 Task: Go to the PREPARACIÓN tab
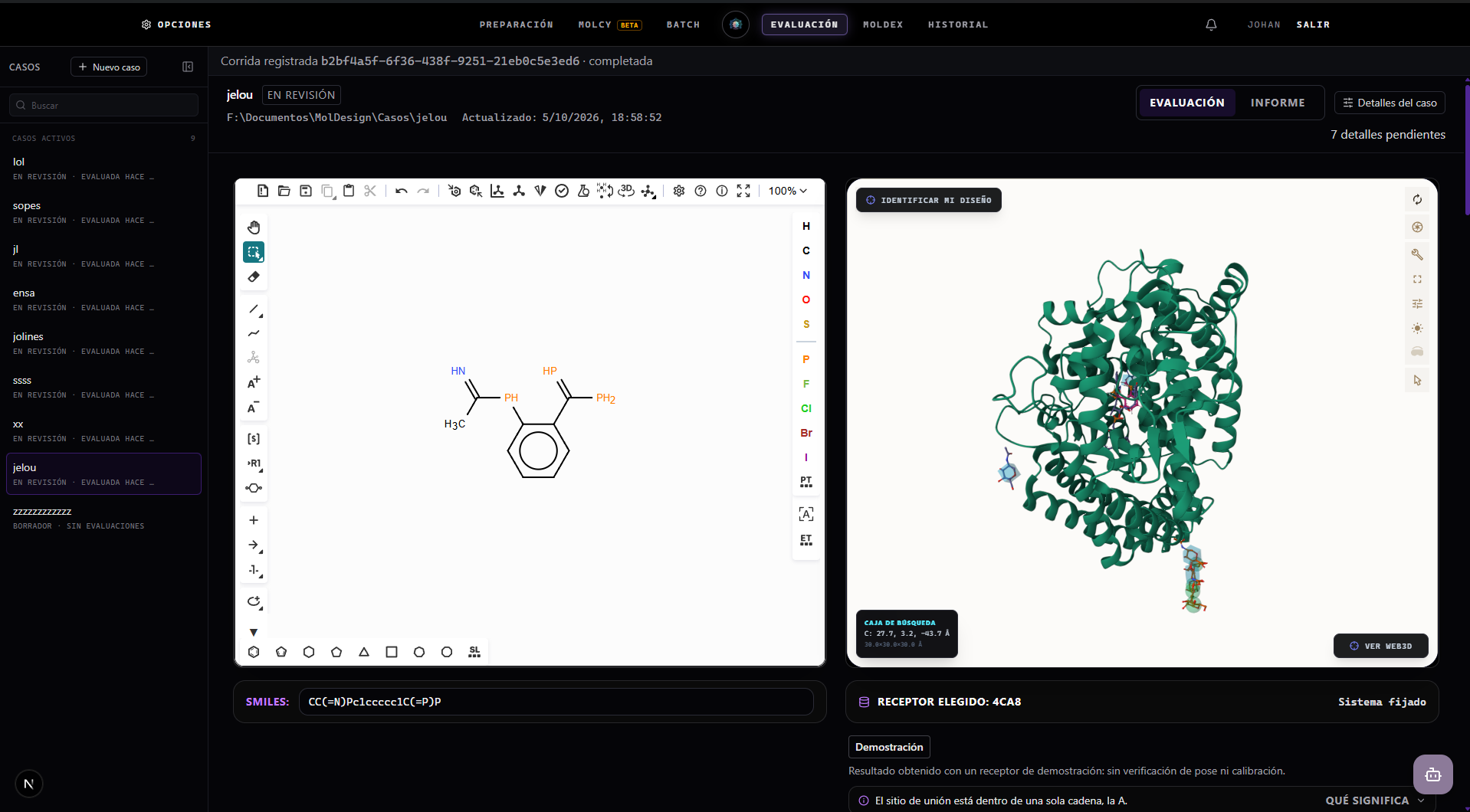517,25
